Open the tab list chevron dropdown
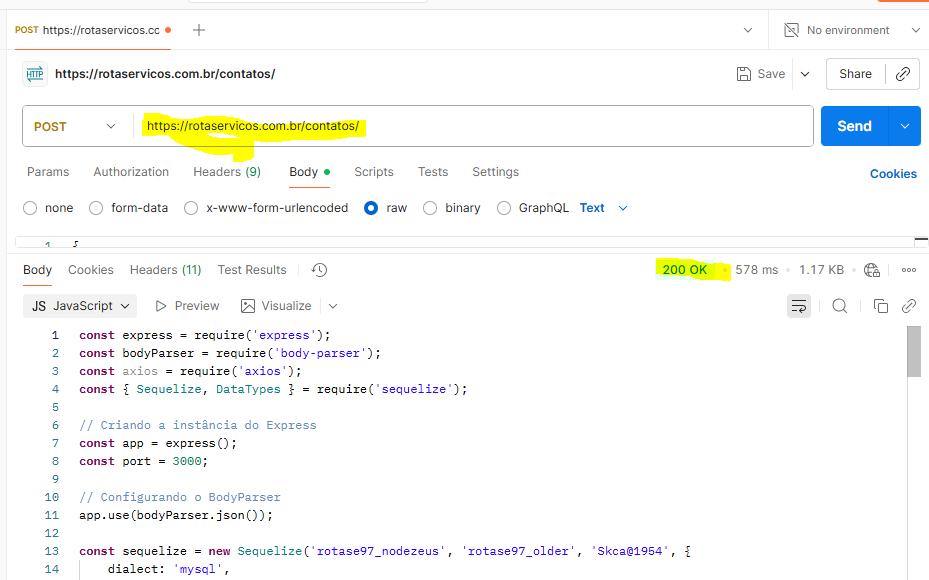Viewport: 929px width, 580px height. pos(748,30)
